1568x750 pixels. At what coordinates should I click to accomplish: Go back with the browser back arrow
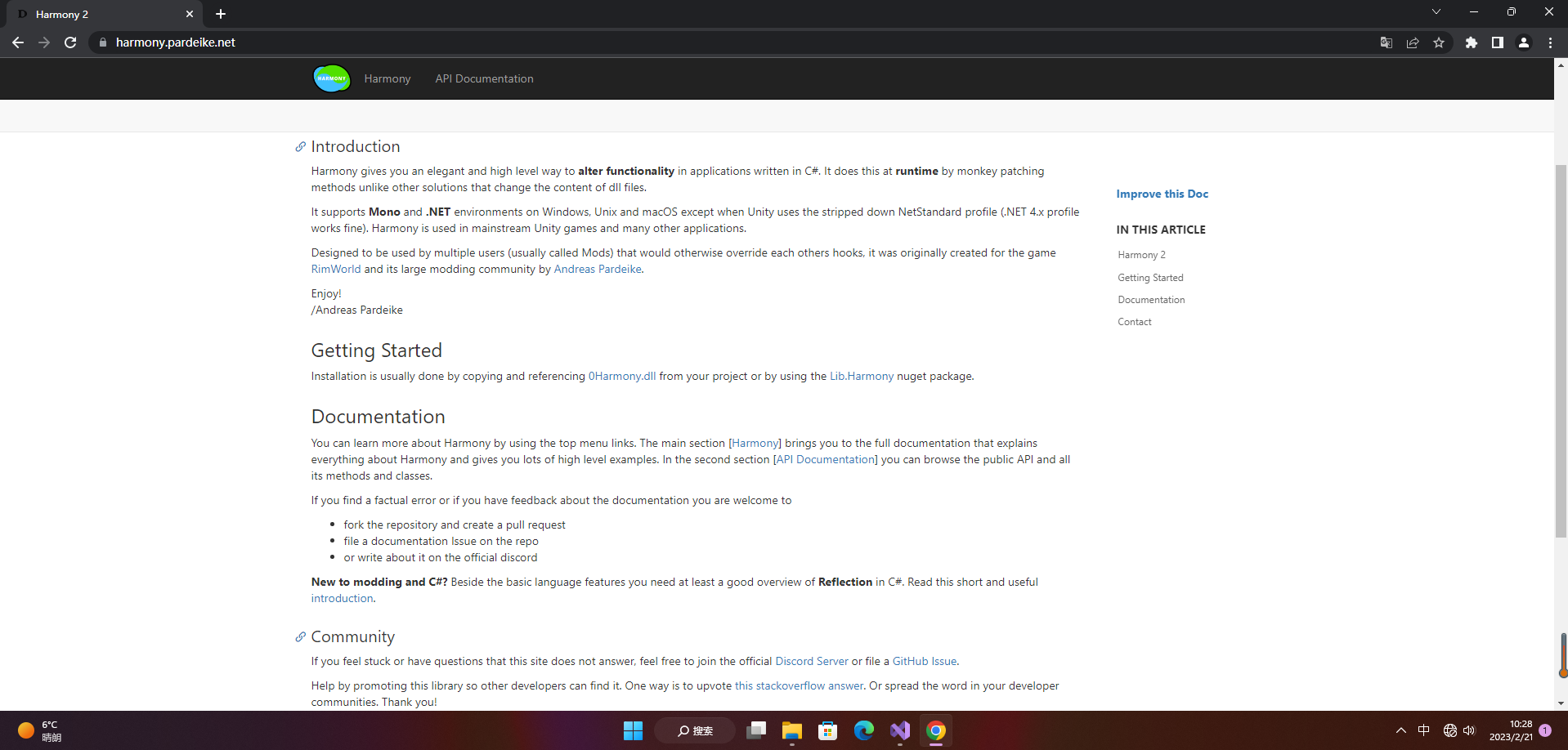point(18,42)
